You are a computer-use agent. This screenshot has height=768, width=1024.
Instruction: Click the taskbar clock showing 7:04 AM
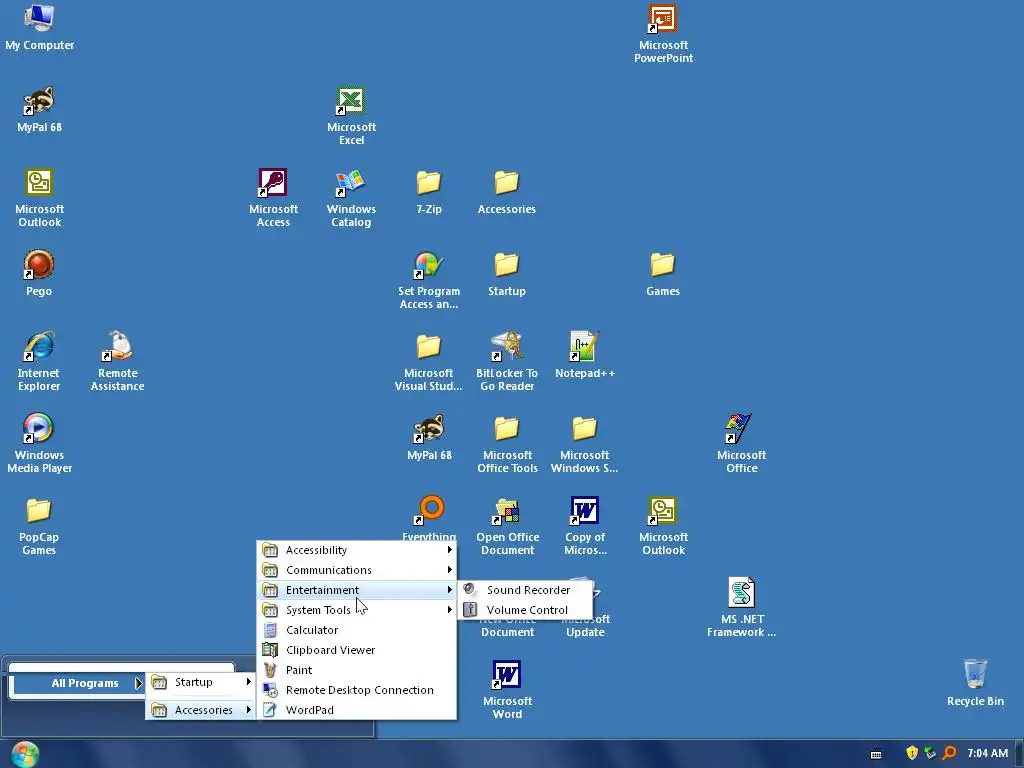pyautogui.click(x=987, y=753)
